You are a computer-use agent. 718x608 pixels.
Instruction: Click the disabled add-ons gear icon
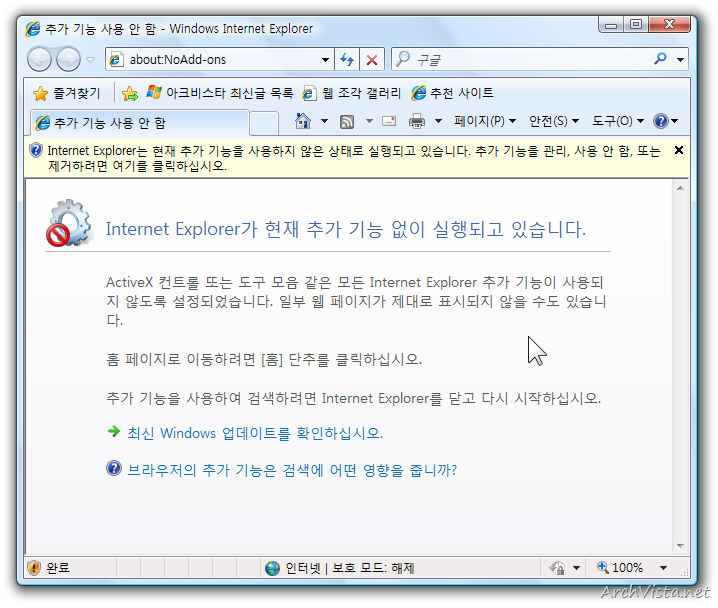pyautogui.click(x=69, y=223)
